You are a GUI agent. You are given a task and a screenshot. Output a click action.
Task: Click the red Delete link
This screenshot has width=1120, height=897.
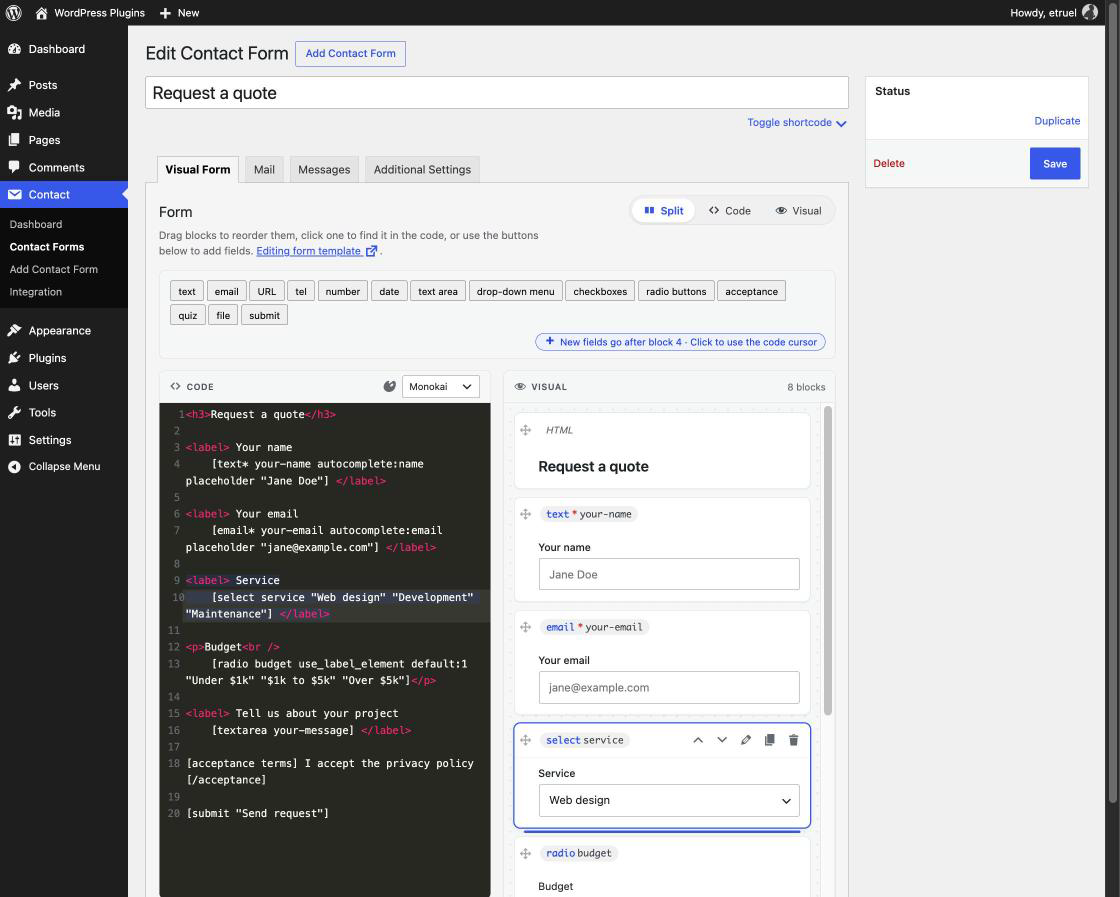click(889, 164)
